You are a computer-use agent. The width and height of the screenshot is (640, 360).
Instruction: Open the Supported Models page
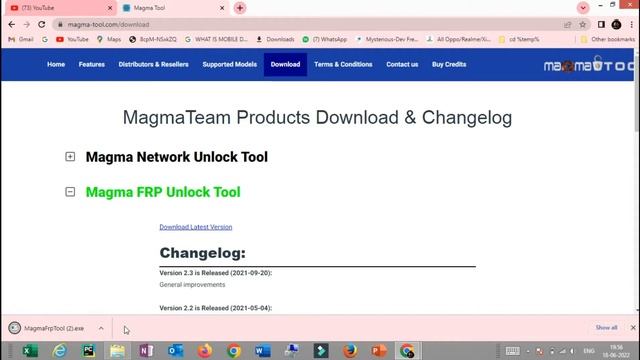(x=230, y=64)
